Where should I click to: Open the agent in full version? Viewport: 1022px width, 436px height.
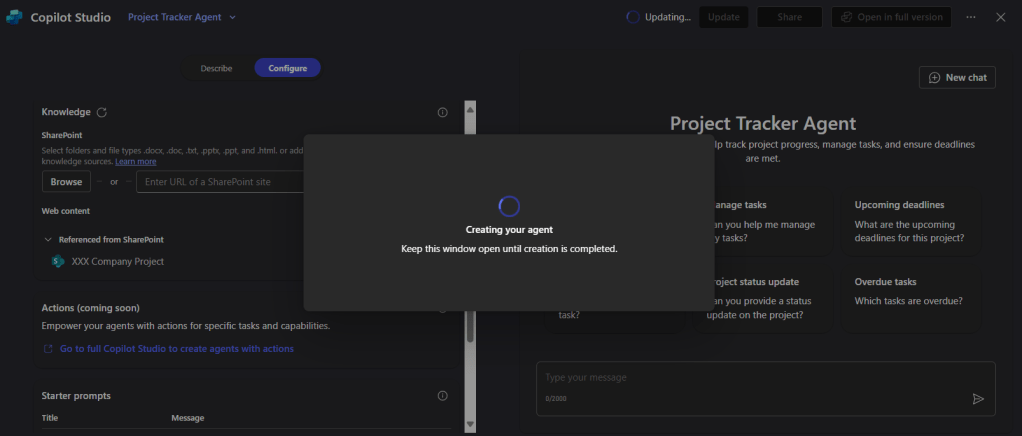click(890, 17)
